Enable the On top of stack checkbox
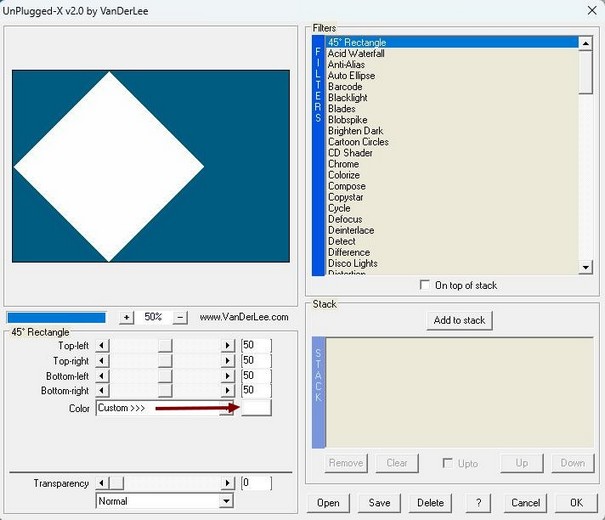This screenshot has height=520, width=605. (x=427, y=286)
